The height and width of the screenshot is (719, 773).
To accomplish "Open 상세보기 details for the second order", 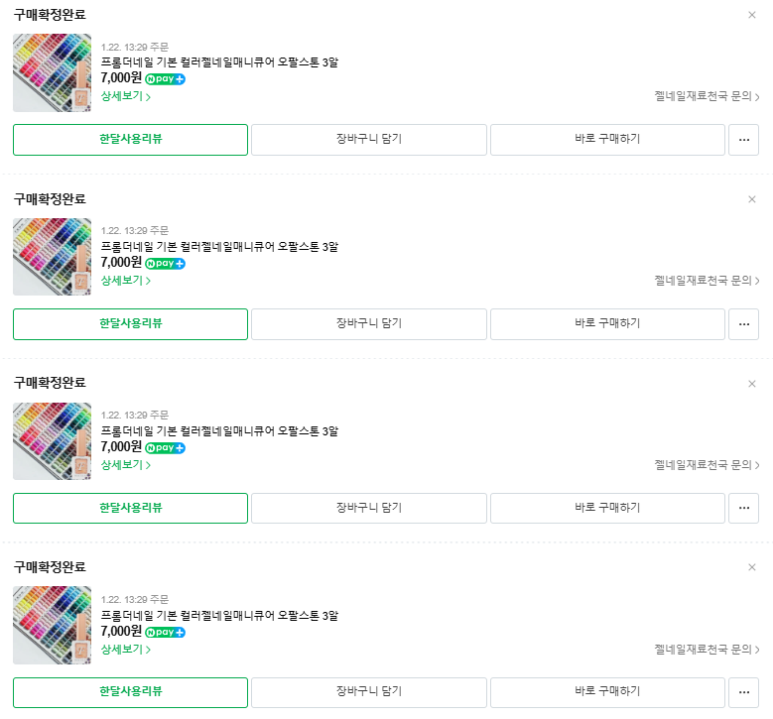I will [126, 281].
